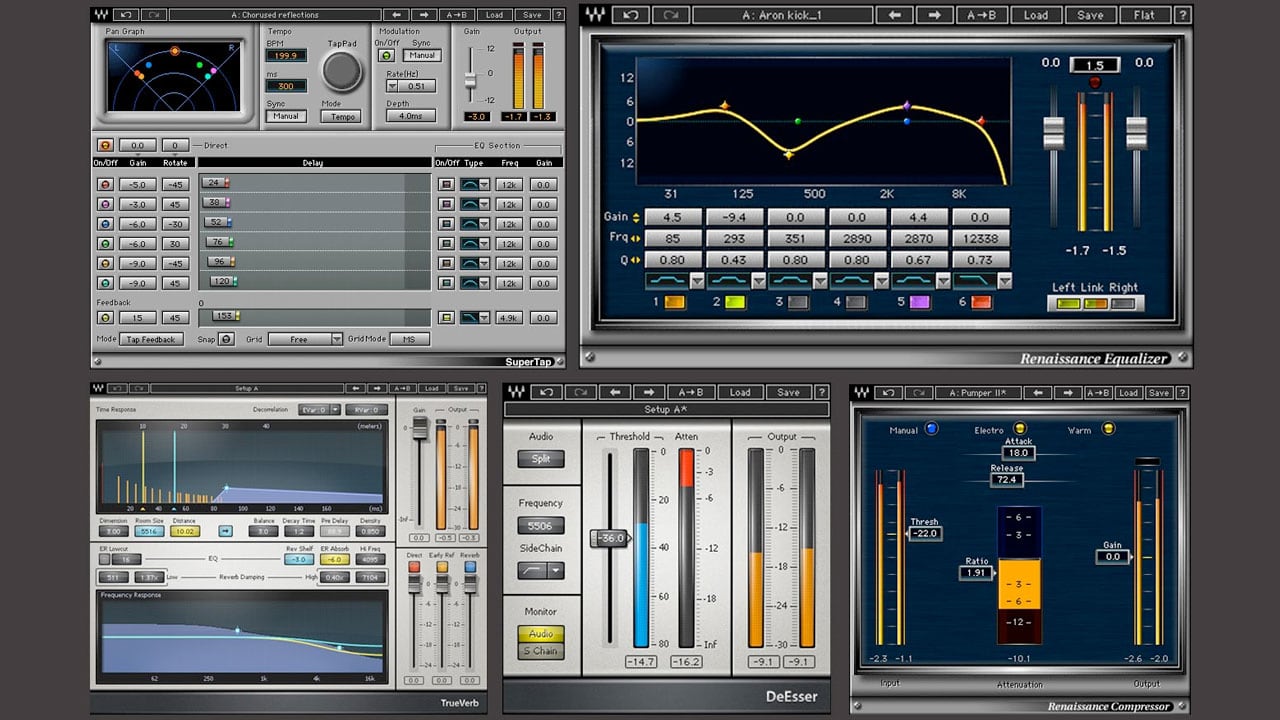The image size is (1280, 720).
Task: Click the Waves logo in DeEsser
Action: point(516,392)
